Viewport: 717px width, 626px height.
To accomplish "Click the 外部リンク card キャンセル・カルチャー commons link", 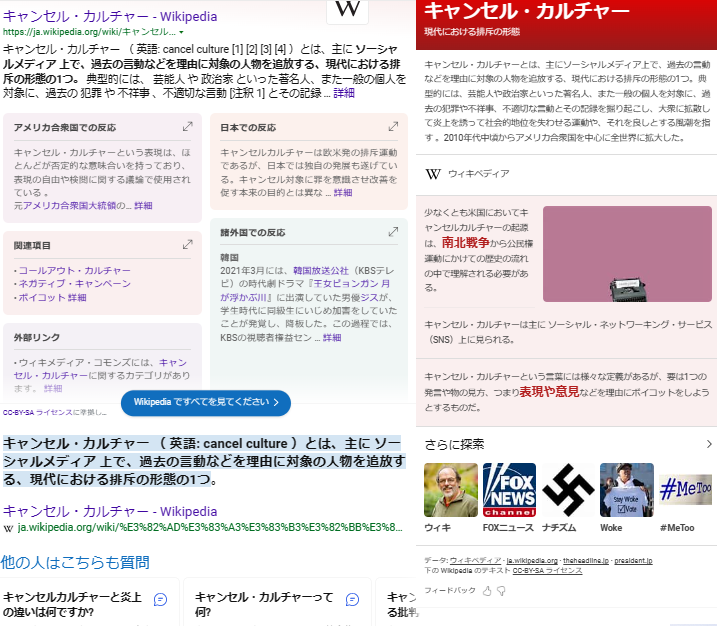I will [101, 369].
